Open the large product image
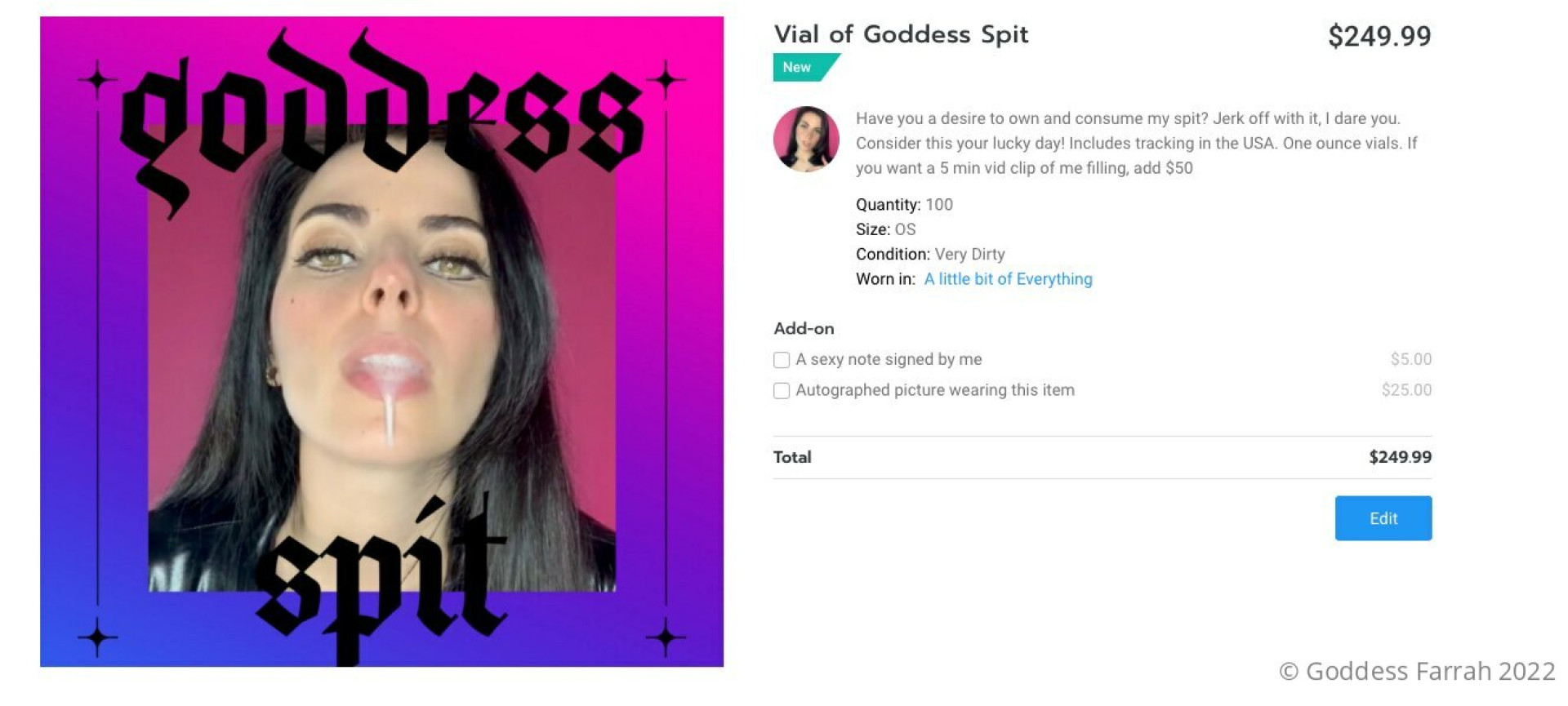 tap(381, 341)
